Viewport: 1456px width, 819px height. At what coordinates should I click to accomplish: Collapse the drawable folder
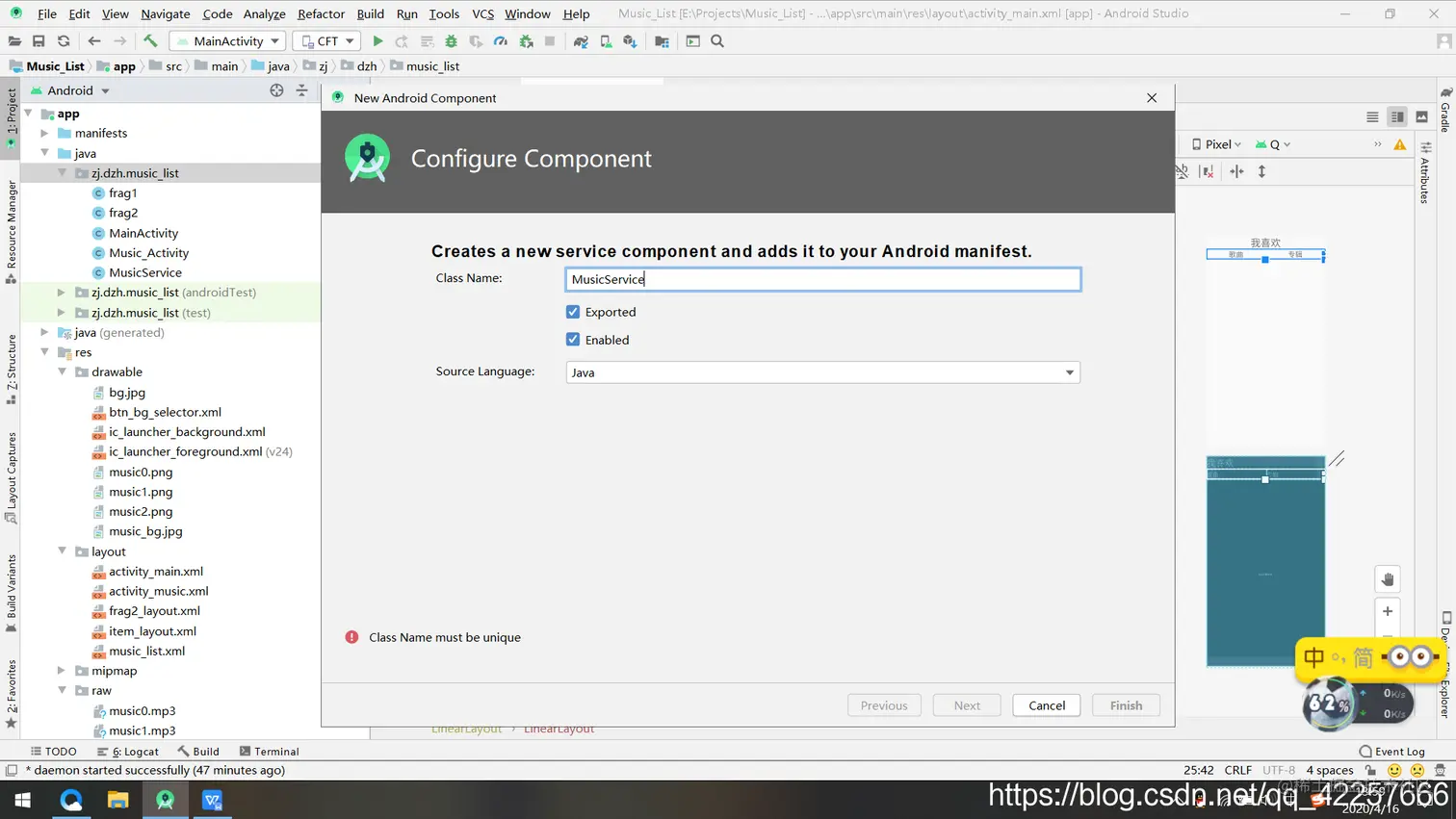point(62,371)
